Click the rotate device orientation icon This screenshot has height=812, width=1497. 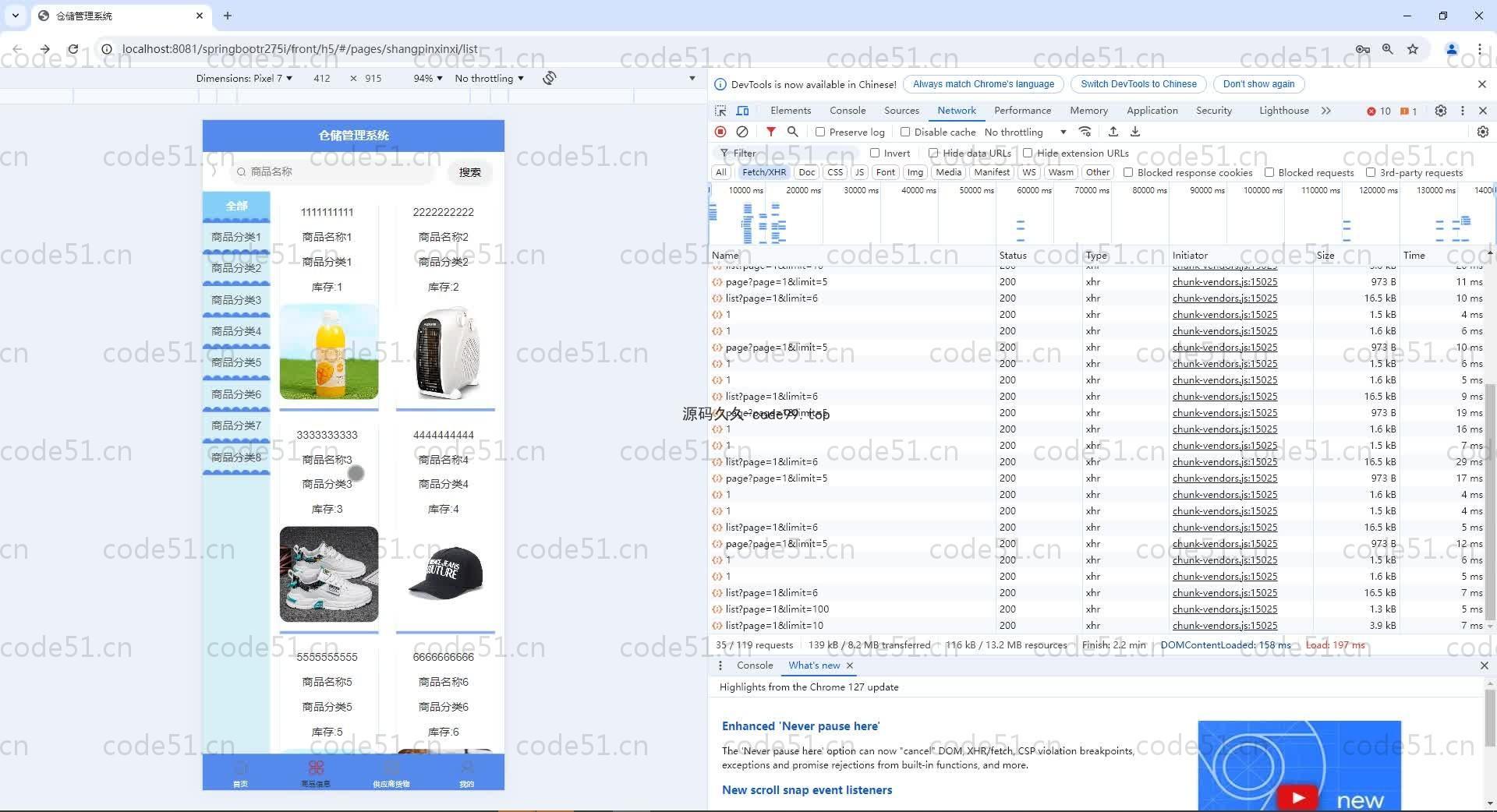[x=550, y=78]
